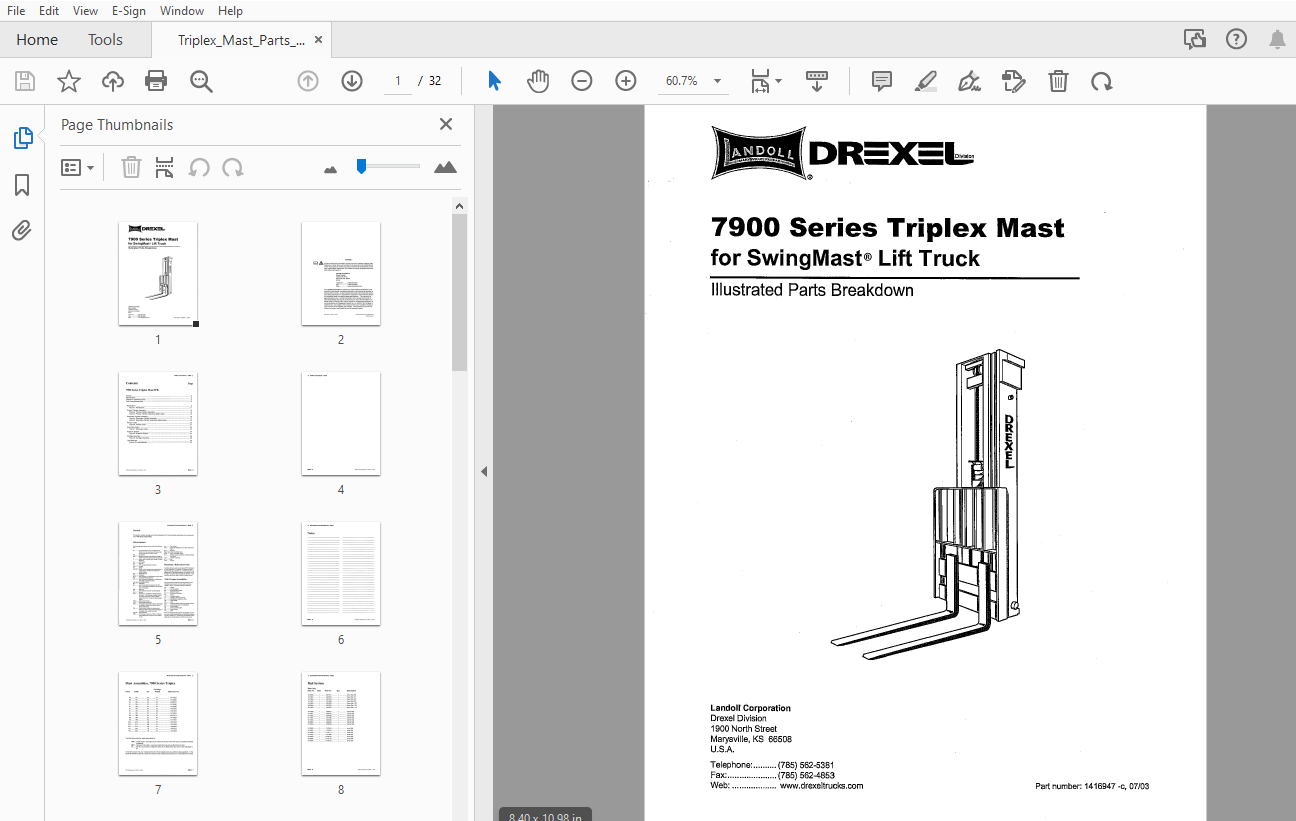This screenshot has height=821, width=1296.
Task: Select page 4 thumbnail
Action: (341, 424)
